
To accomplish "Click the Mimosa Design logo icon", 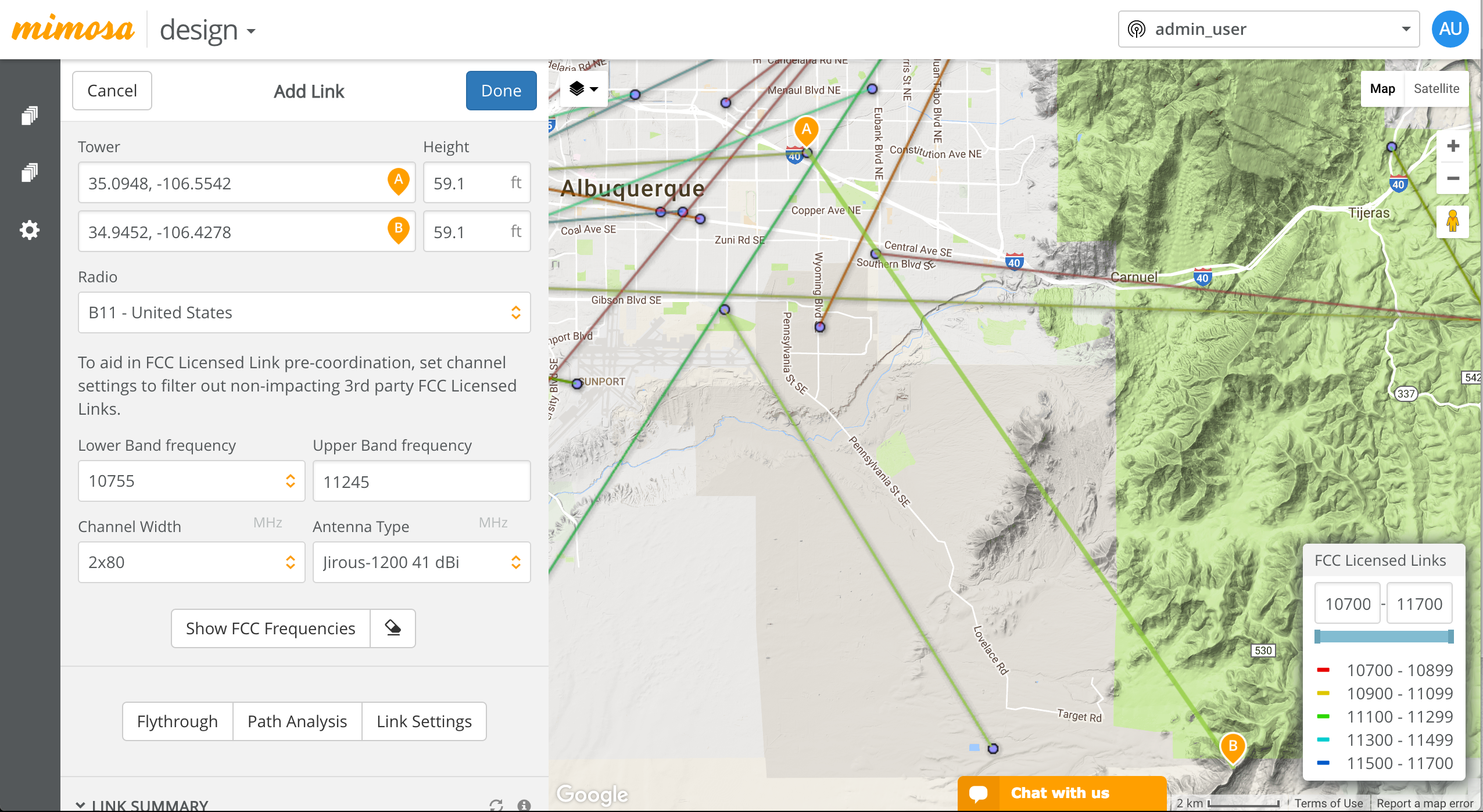I will (76, 28).
